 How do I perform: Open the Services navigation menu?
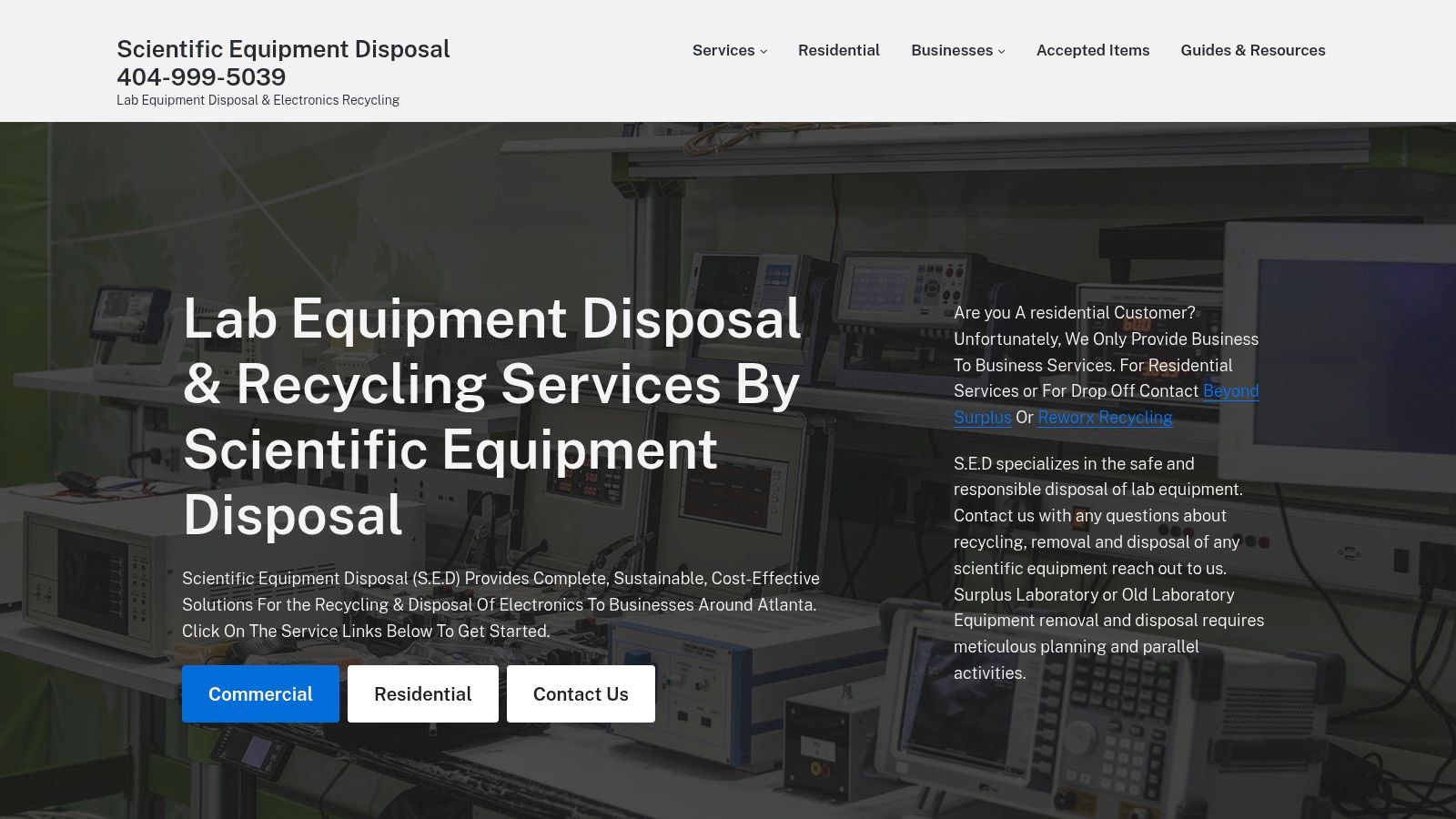tap(723, 50)
